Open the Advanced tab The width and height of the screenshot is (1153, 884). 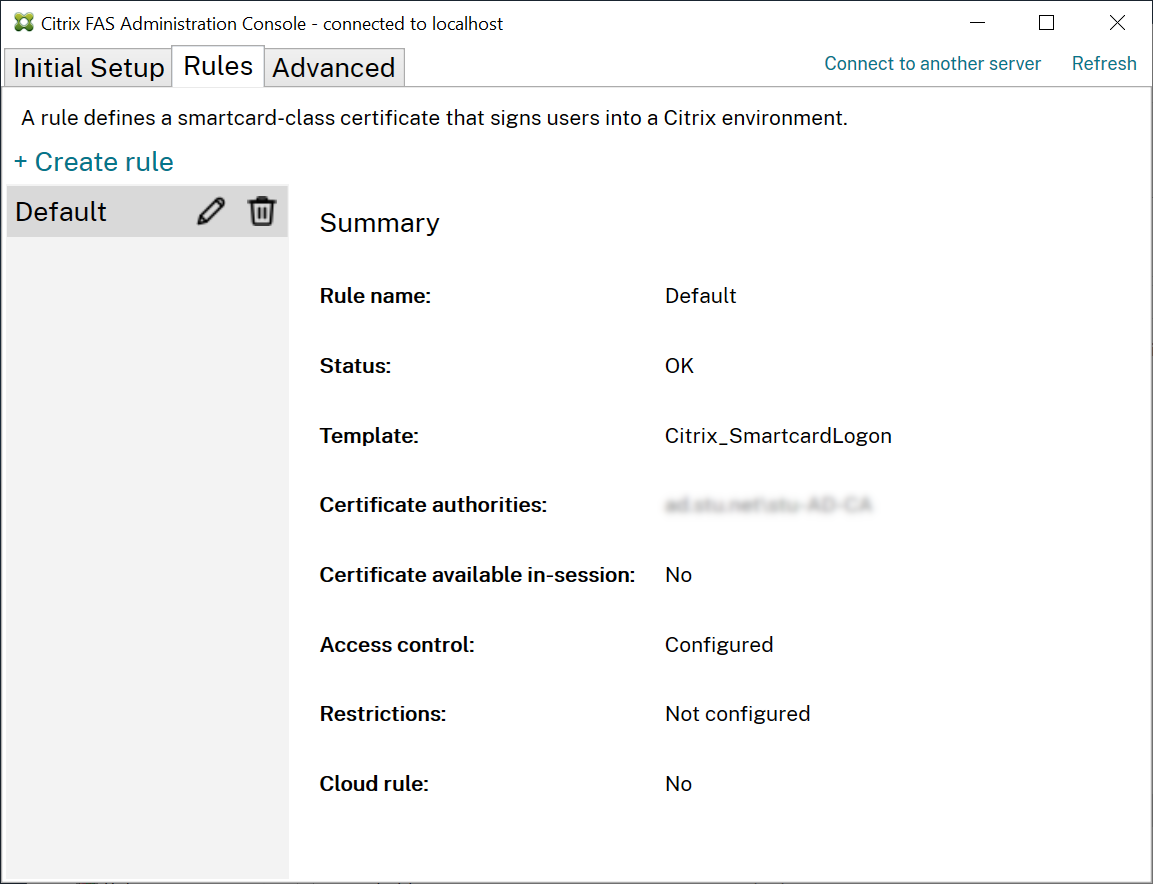click(x=334, y=68)
